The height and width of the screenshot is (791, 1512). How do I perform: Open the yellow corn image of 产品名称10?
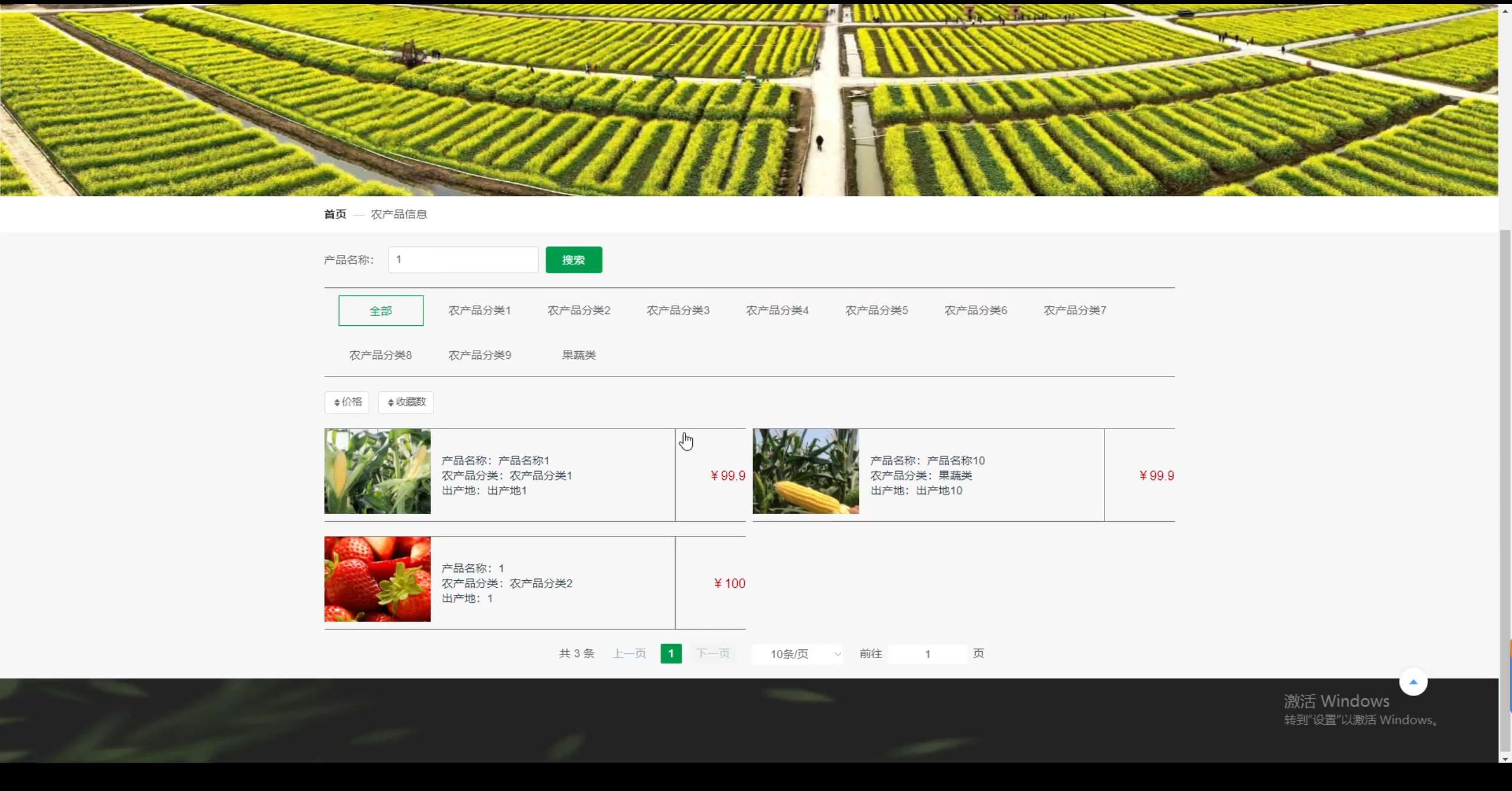(806, 471)
